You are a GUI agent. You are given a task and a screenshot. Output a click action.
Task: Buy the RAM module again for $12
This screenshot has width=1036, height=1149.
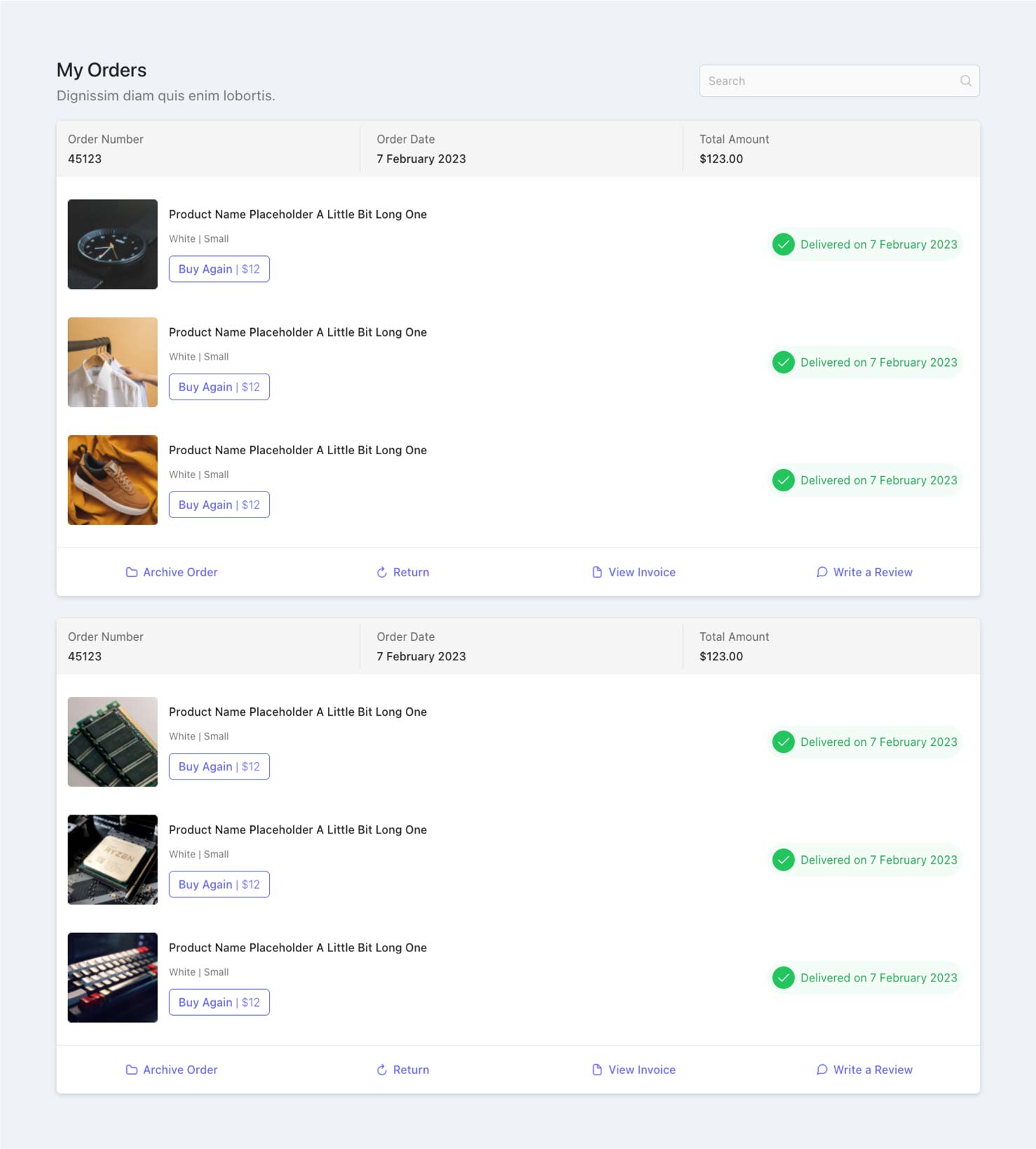[x=219, y=766]
